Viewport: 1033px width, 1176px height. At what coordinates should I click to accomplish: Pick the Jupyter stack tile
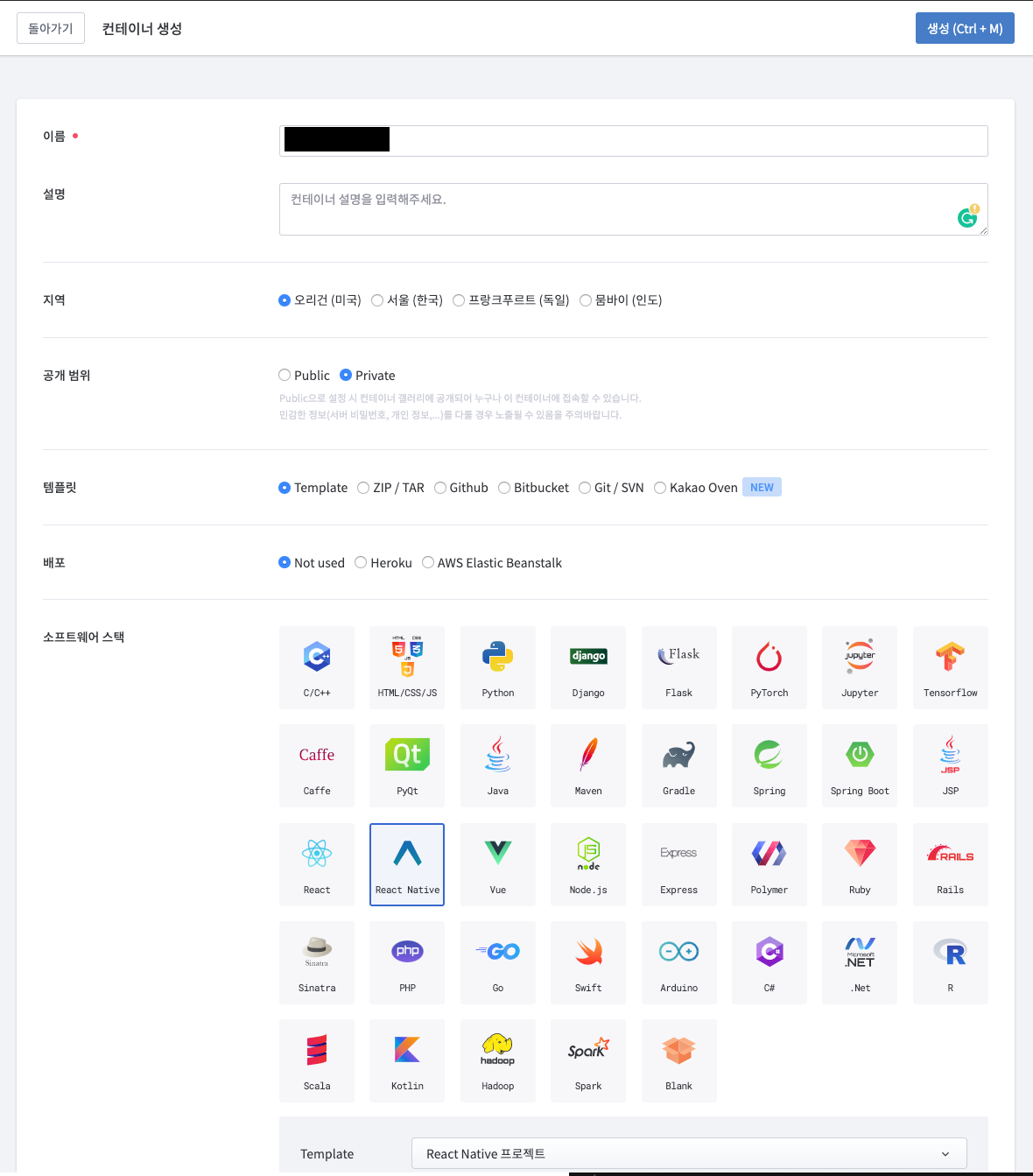[860, 667]
